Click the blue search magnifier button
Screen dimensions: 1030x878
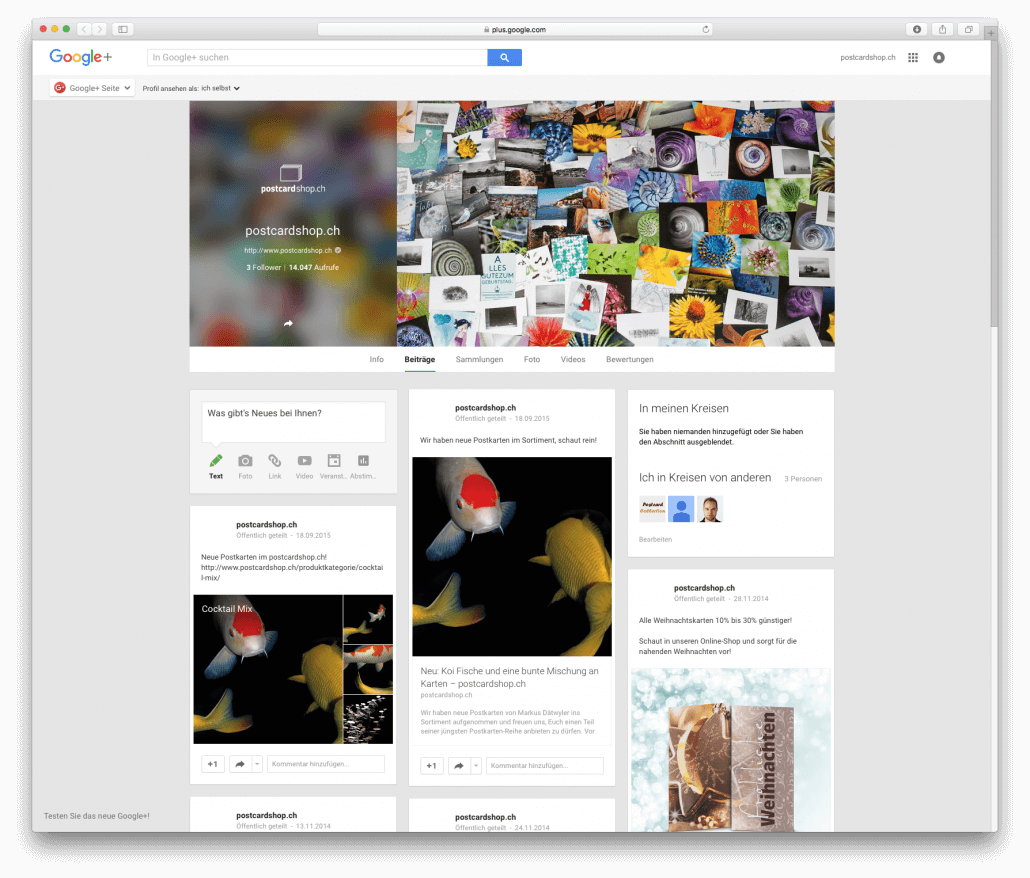(504, 58)
